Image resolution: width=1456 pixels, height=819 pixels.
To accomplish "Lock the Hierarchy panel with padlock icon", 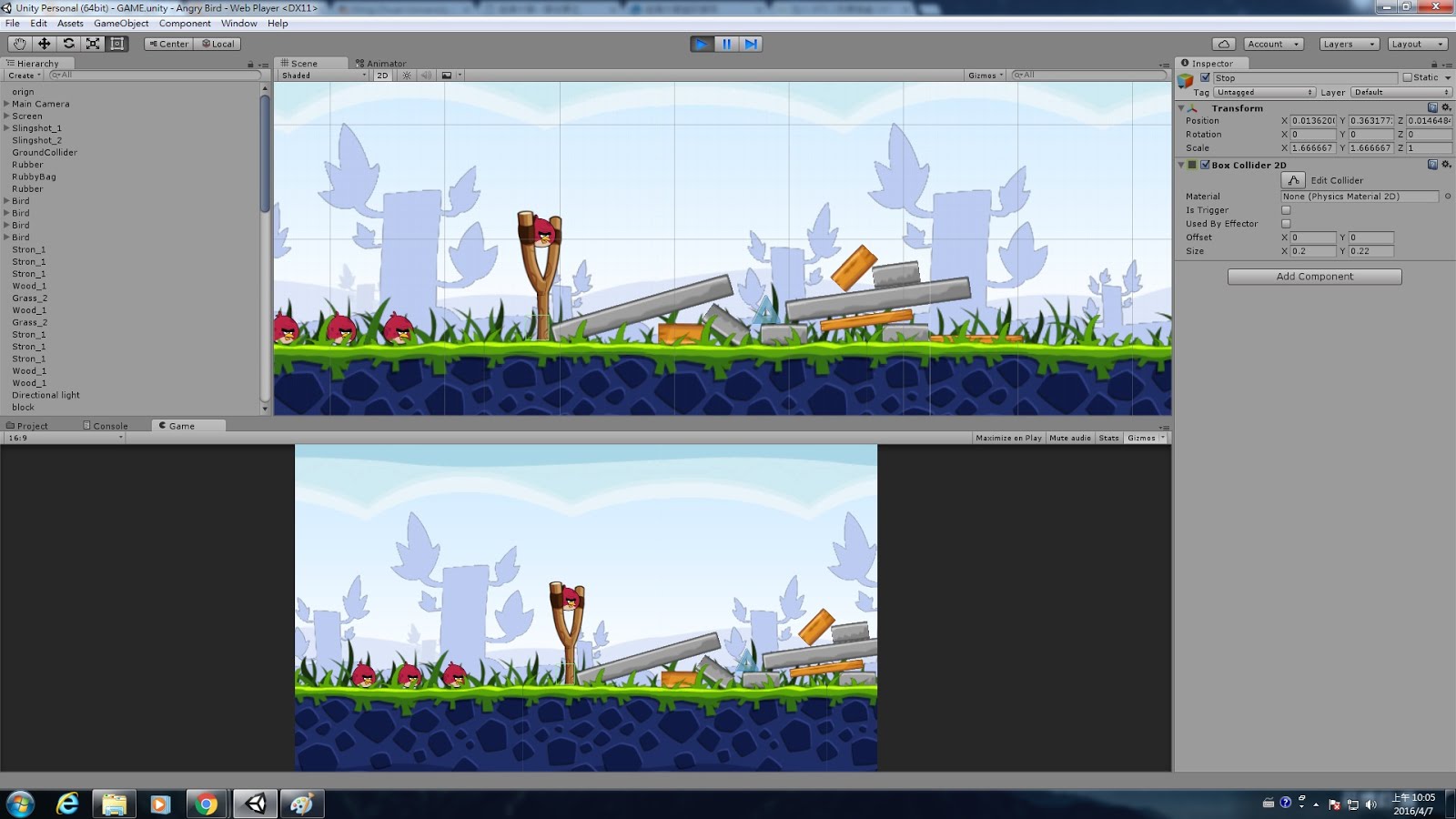I will coord(250,64).
